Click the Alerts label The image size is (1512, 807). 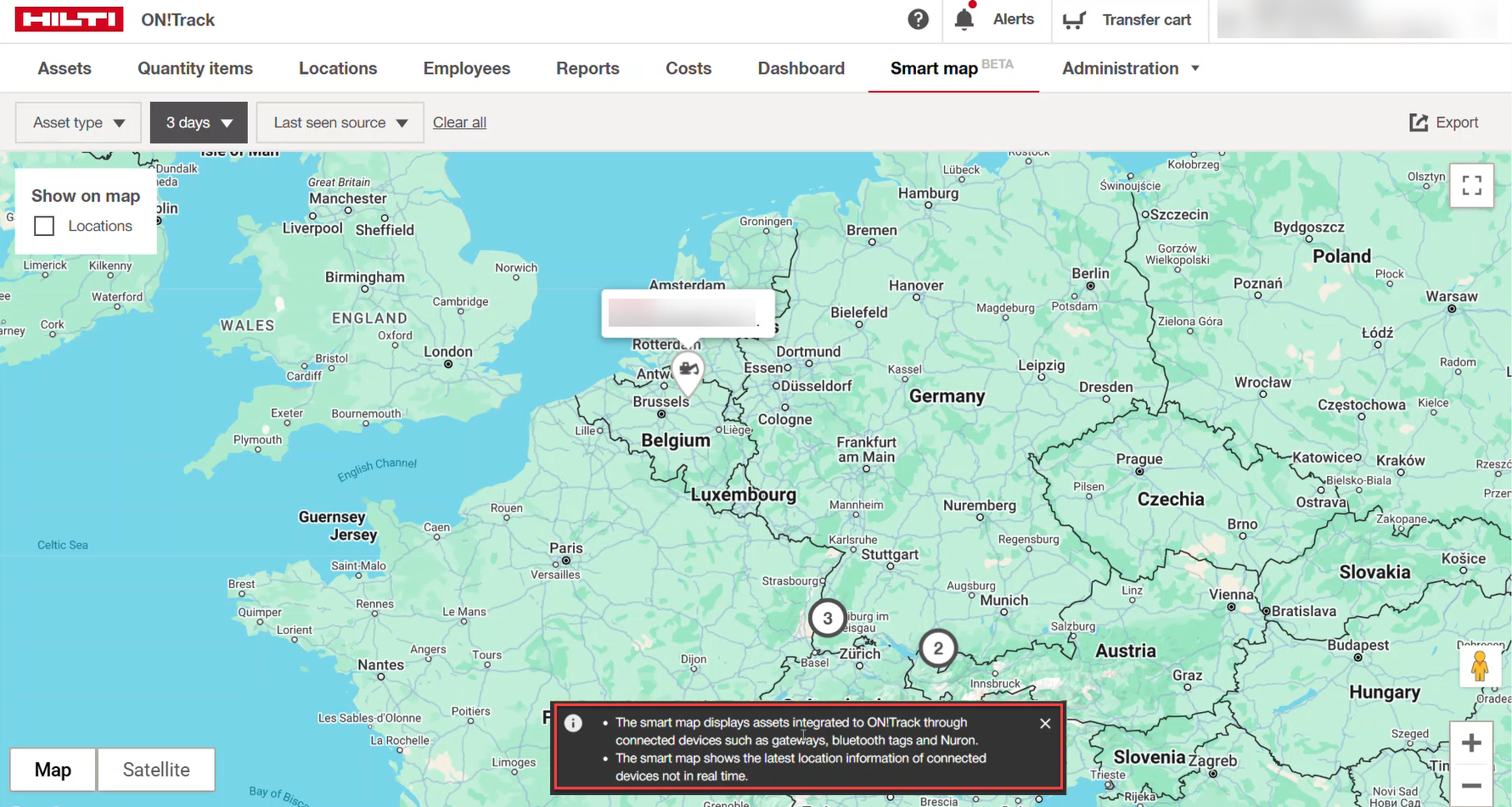[x=1014, y=20]
